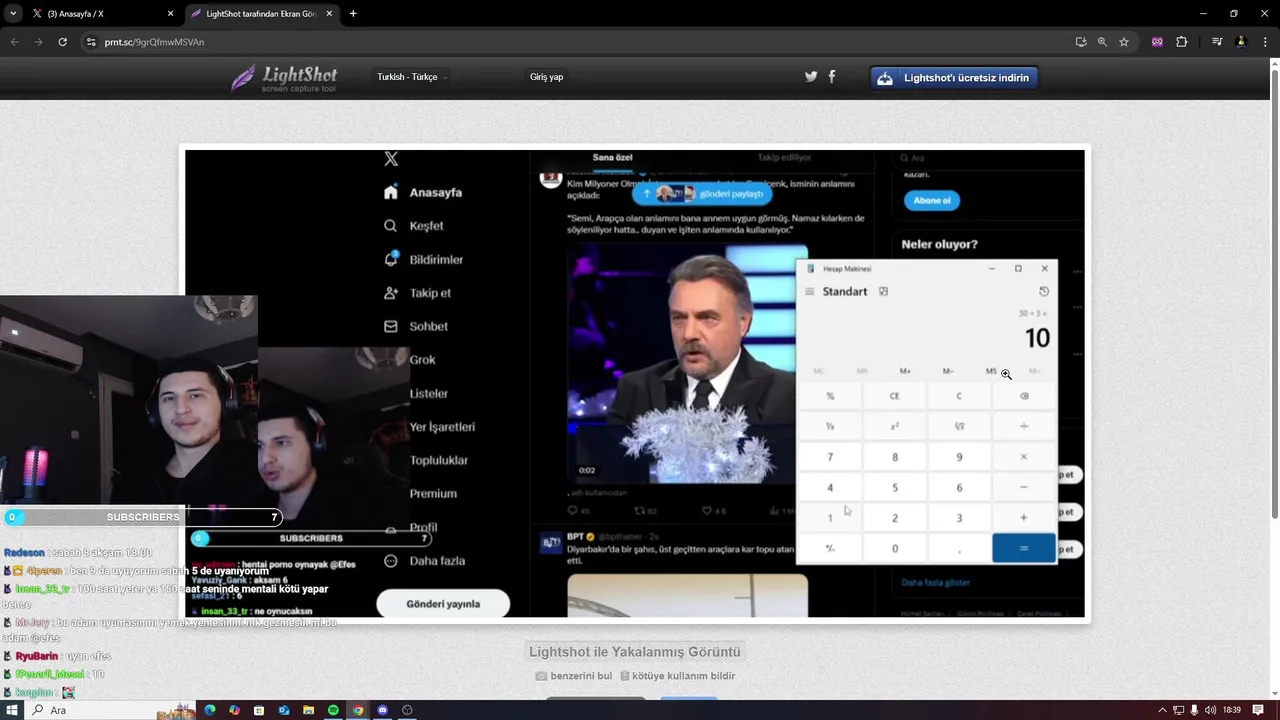Click the Giriş yap login link
Viewport: 1280px width, 720px height.
[546, 77]
